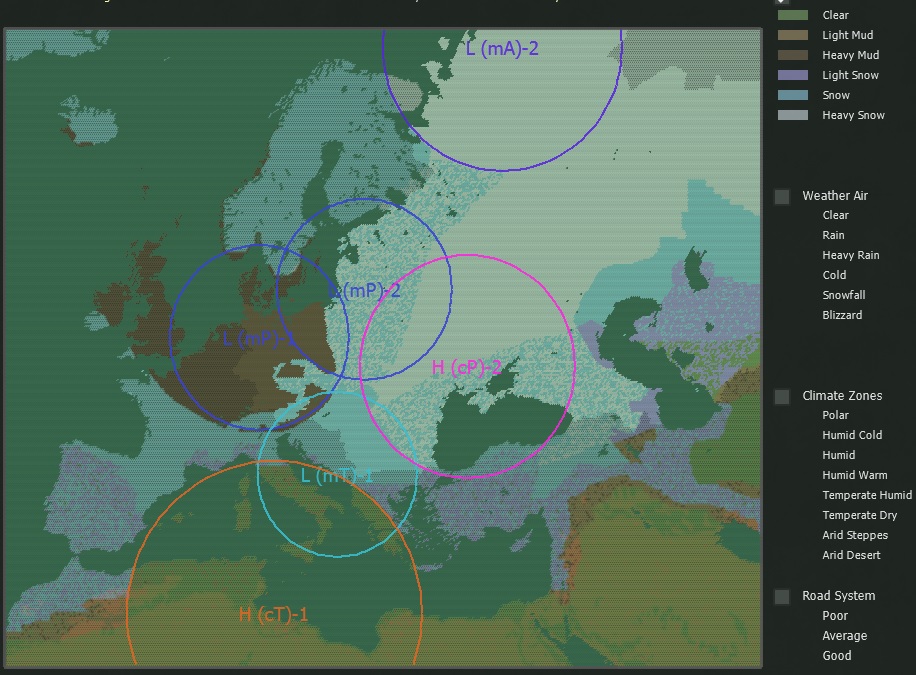Image resolution: width=916 pixels, height=675 pixels.
Task: Enable the Weather Air checkbox
Action: click(782, 196)
